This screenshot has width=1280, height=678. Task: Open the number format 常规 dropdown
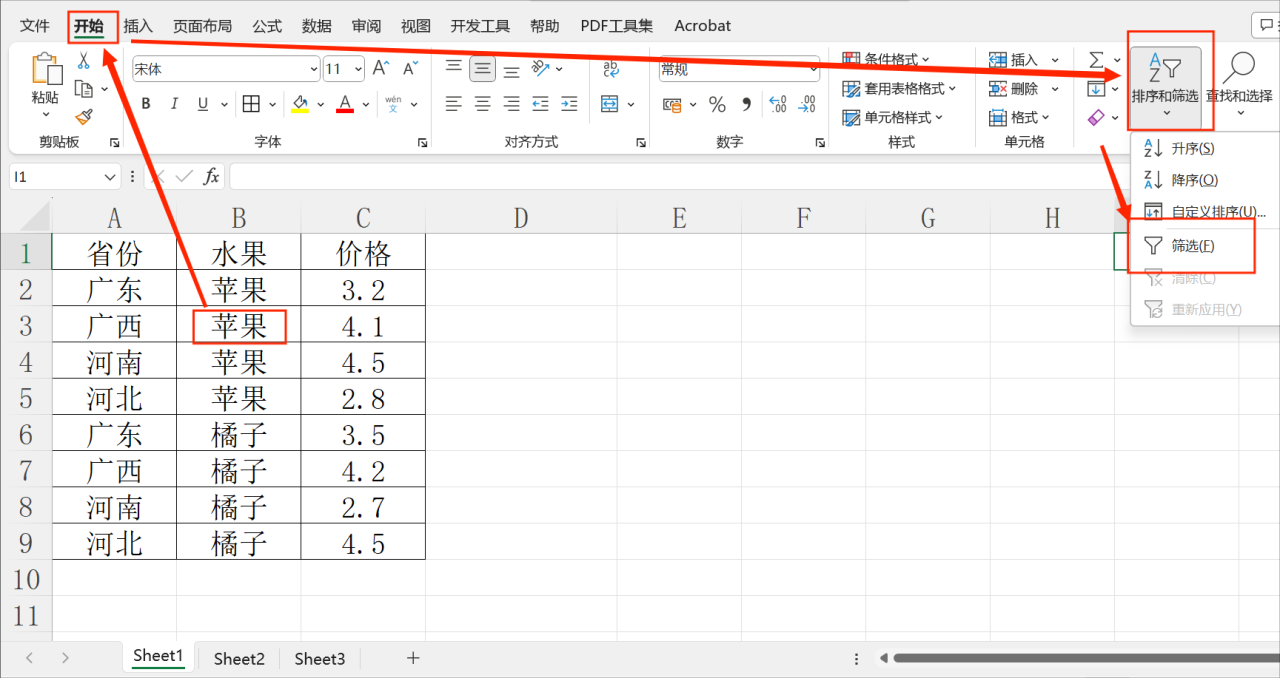coord(812,70)
